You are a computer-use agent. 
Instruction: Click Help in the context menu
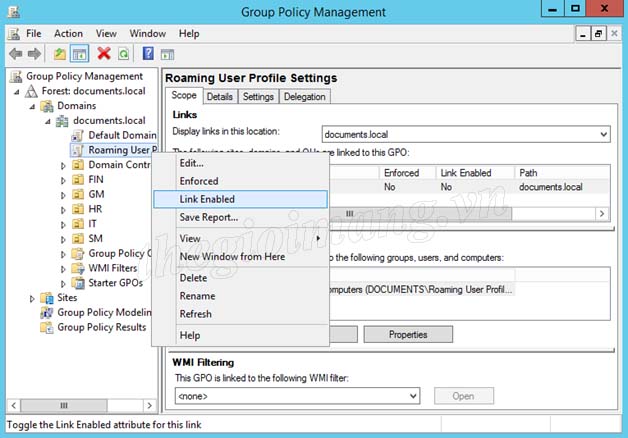[240, 336]
